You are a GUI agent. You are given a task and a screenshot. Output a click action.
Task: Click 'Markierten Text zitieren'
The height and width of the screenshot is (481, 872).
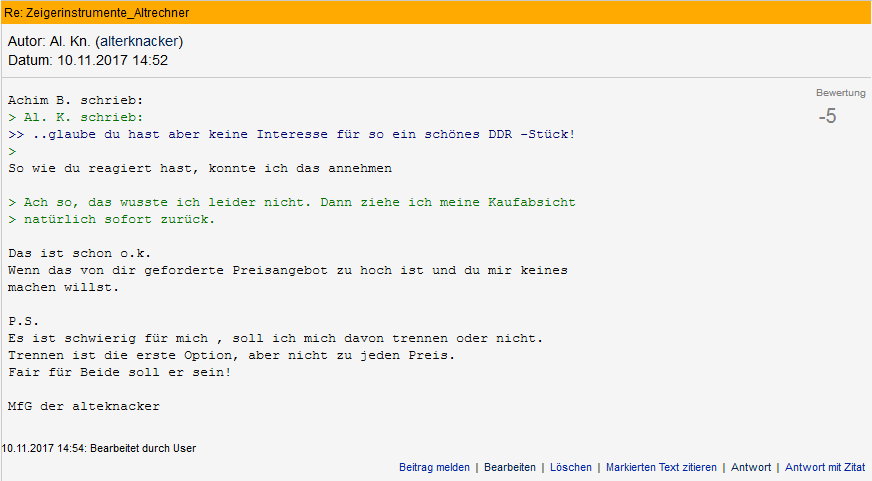click(661, 467)
